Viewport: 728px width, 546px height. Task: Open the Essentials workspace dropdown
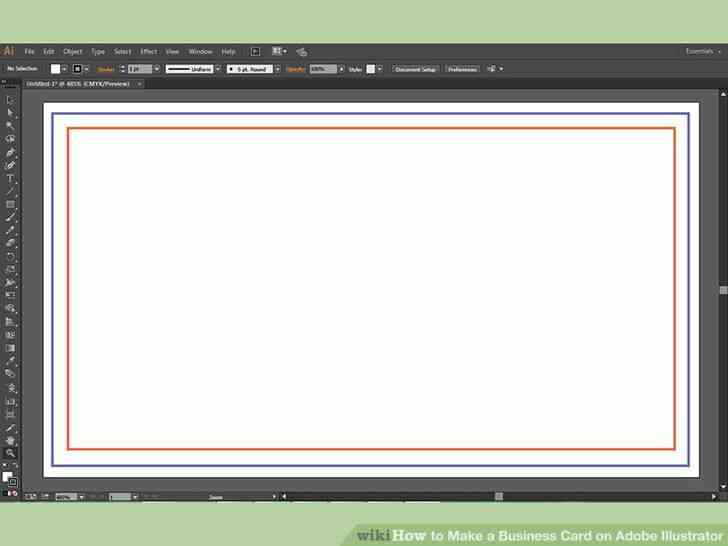point(704,52)
